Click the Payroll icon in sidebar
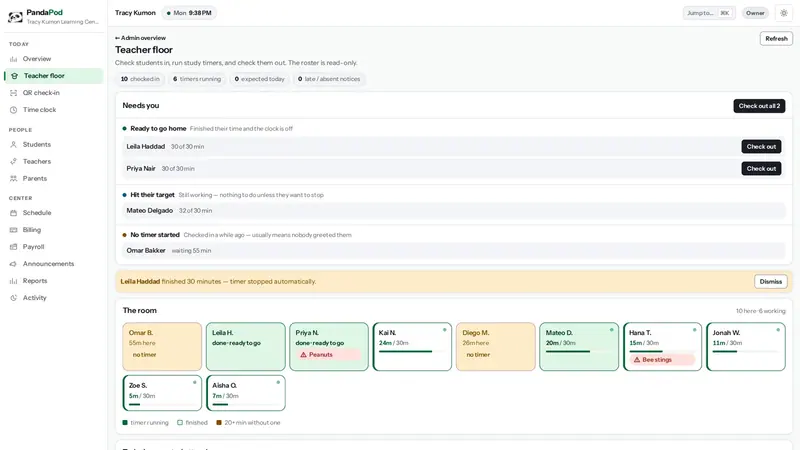The image size is (800, 450). tap(13, 247)
